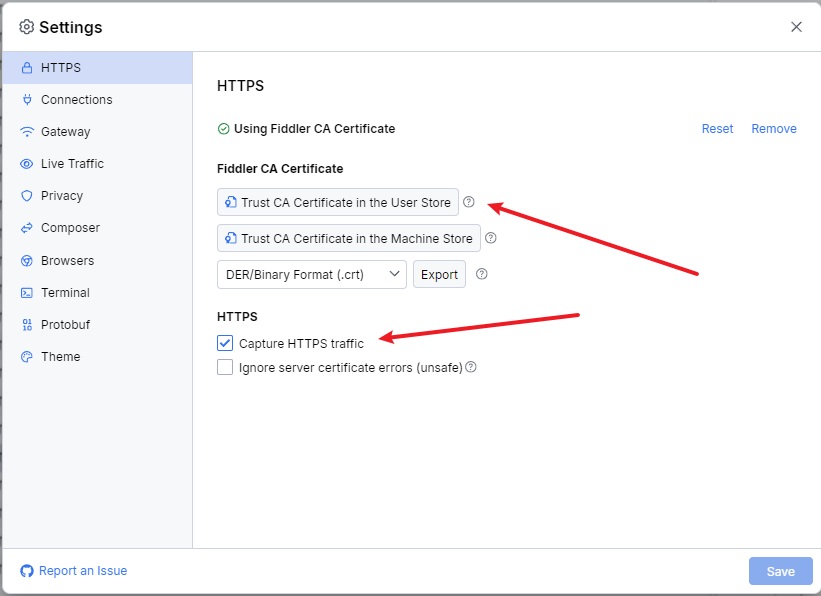
Task: Enable Ignore server certificate errors checkbox
Action: click(225, 367)
